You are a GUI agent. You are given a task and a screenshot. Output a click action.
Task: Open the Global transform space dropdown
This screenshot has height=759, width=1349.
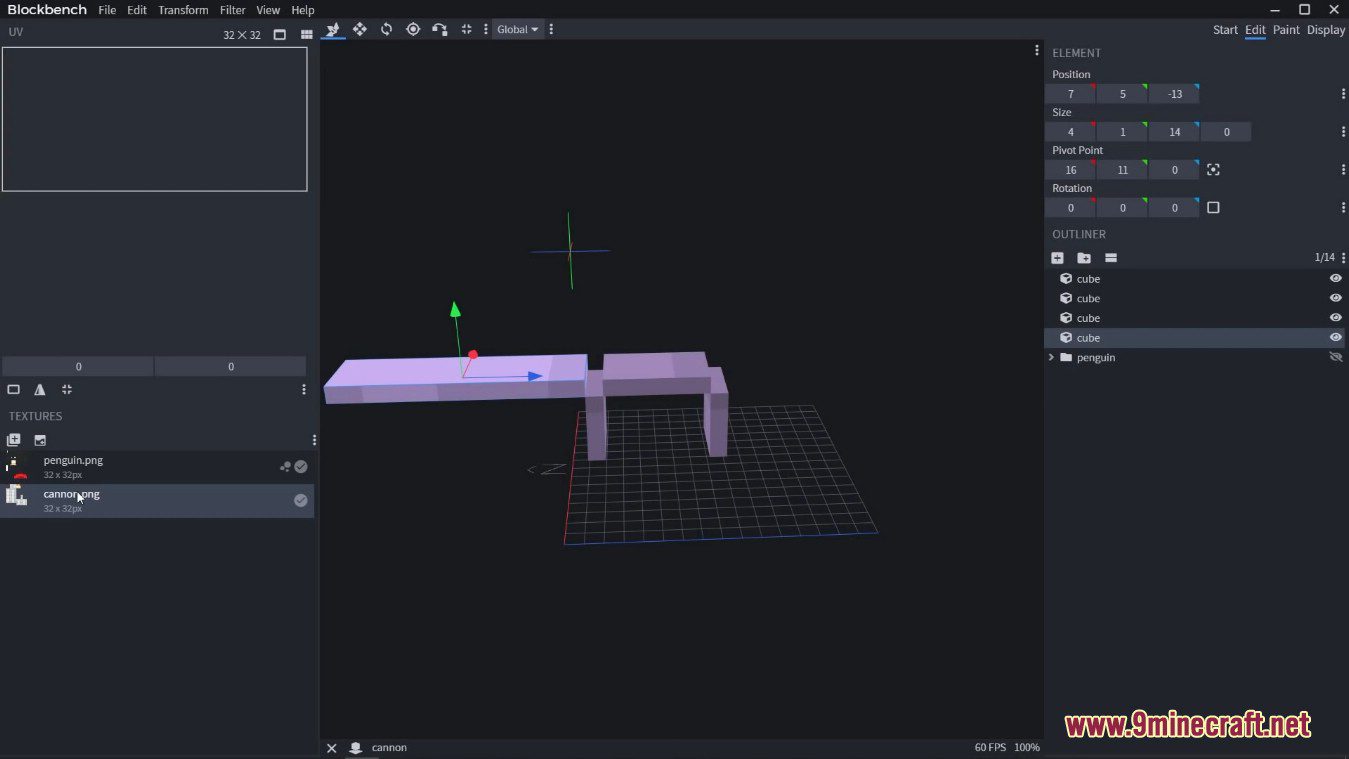pyautogui.click(x=516, y=29)
